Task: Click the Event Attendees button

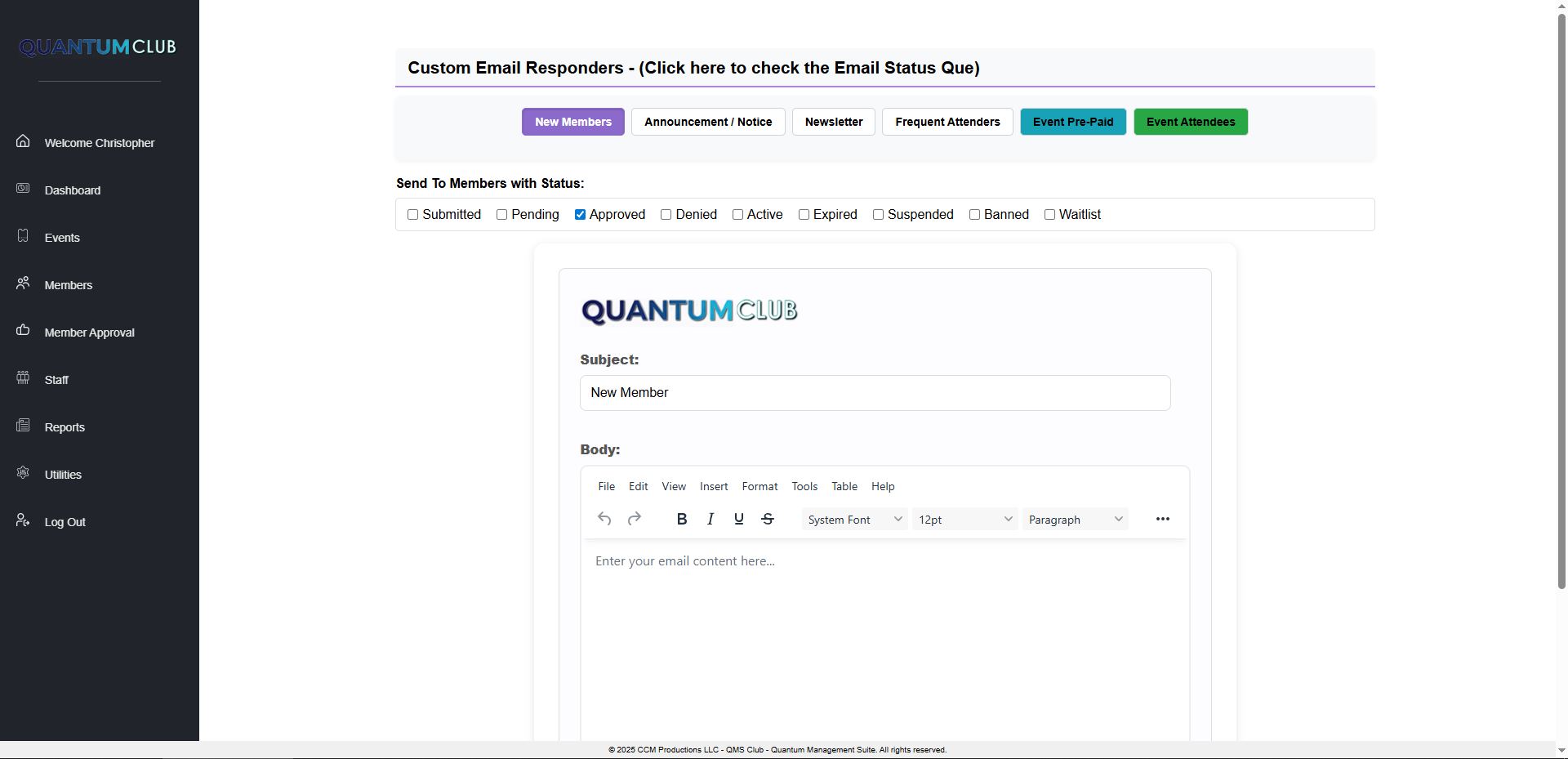Action: 1190,122
